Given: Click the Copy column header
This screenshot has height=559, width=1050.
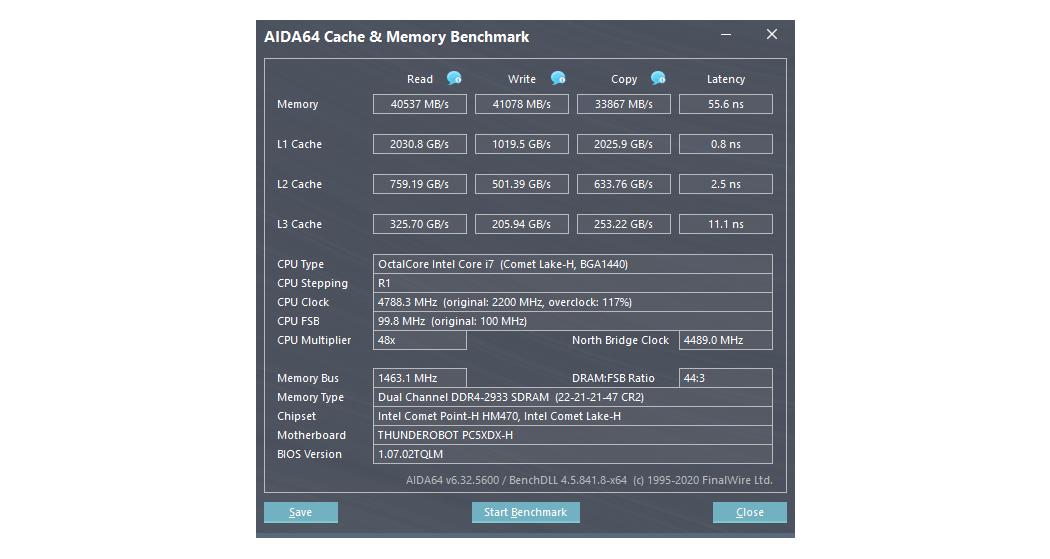Looking at the screenshot, I should (624, 79).
